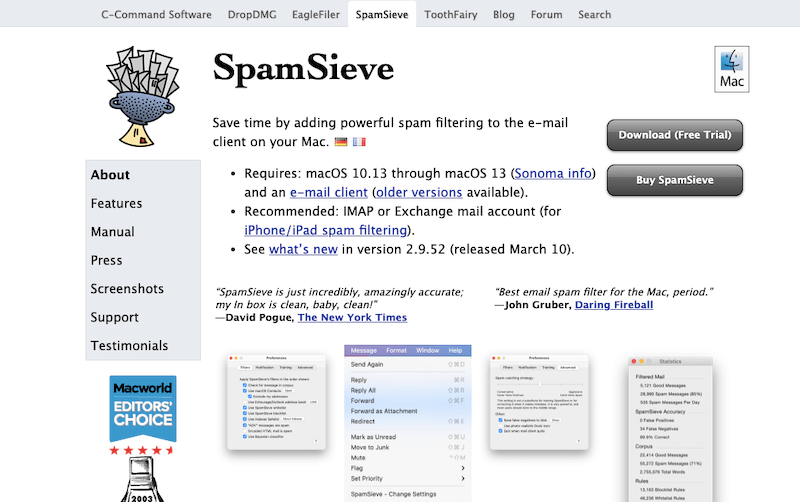Open the e-mail client link
Image resolution: width=800 pixels, height=502 pixels.
click(329, 192)
